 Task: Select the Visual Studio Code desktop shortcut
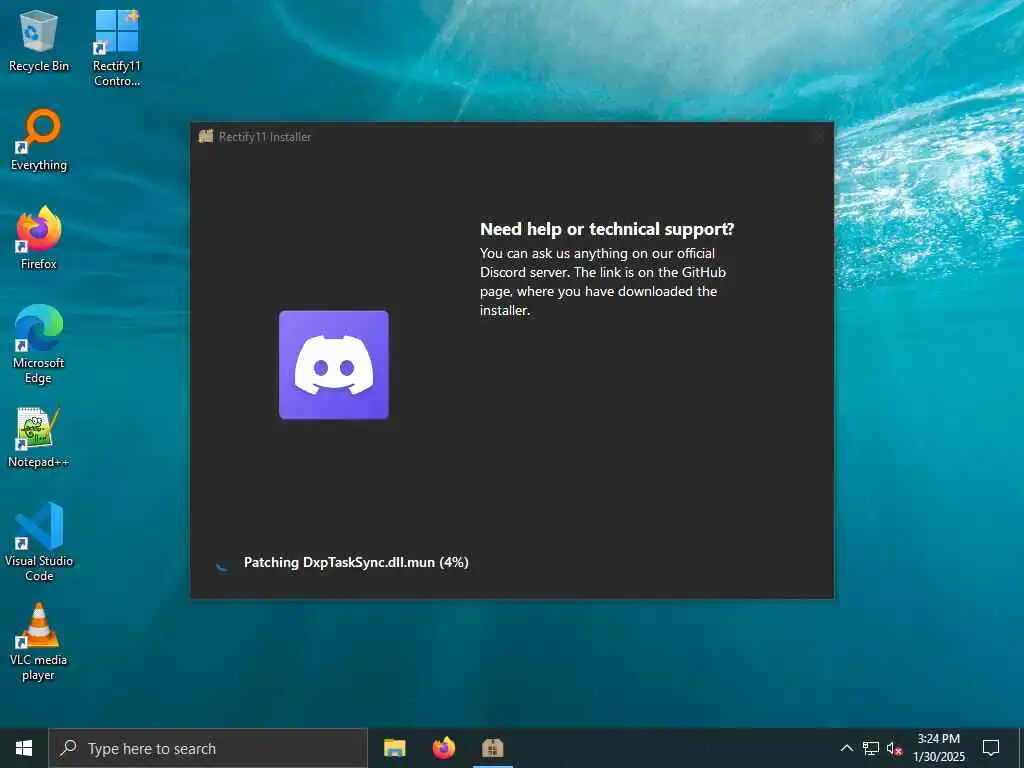(x=39, y=541)
